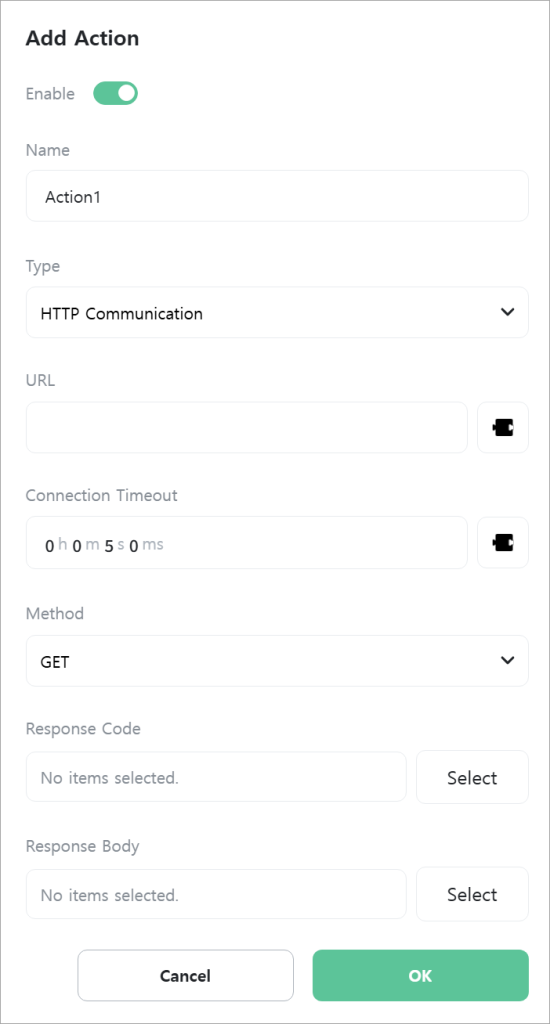
Task: Click the chevron arrow in the Method field
Action: coord(507,660)
